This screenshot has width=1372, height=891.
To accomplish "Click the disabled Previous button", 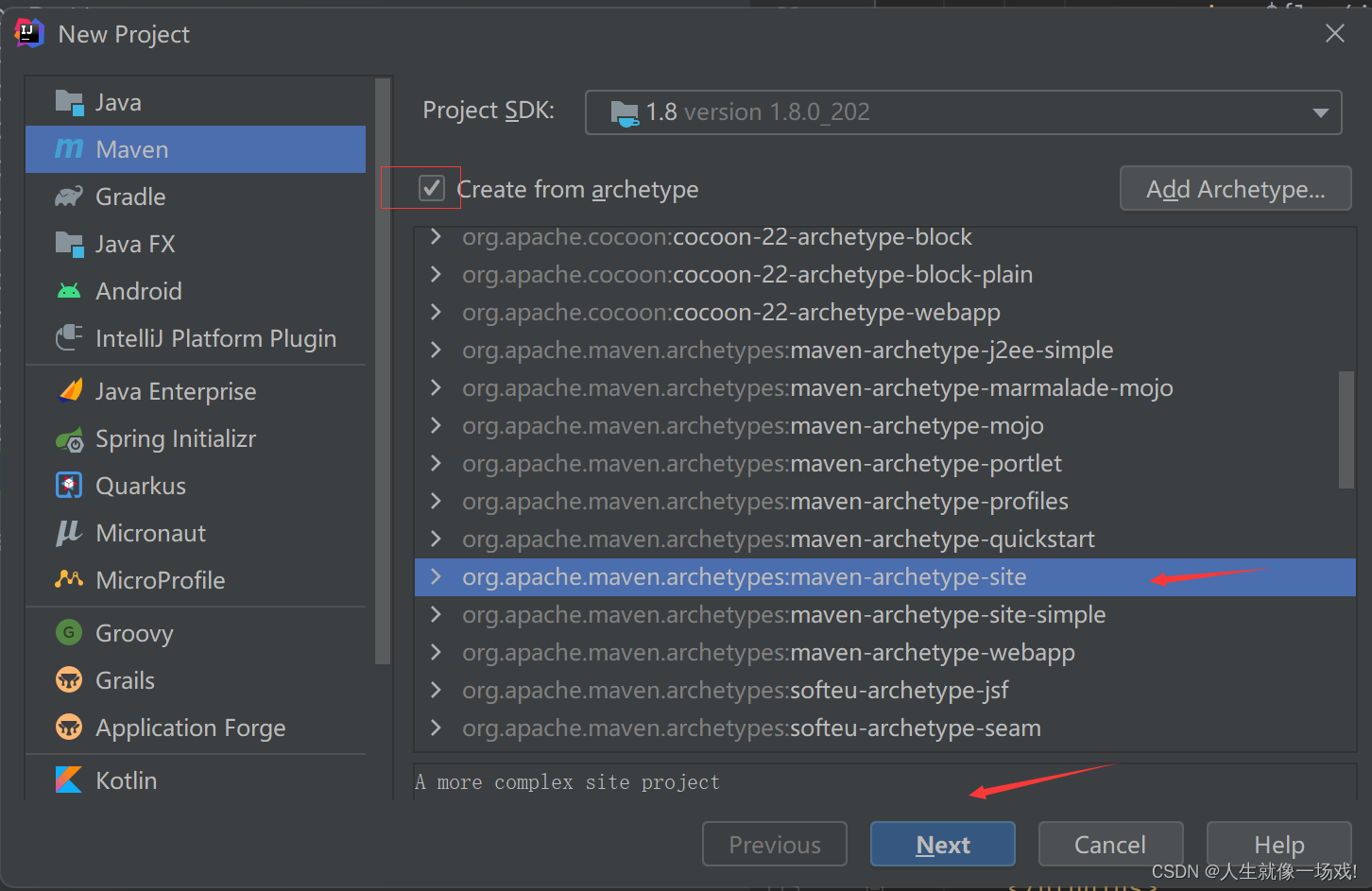I will pyautogui.click(x=775, y=845).
